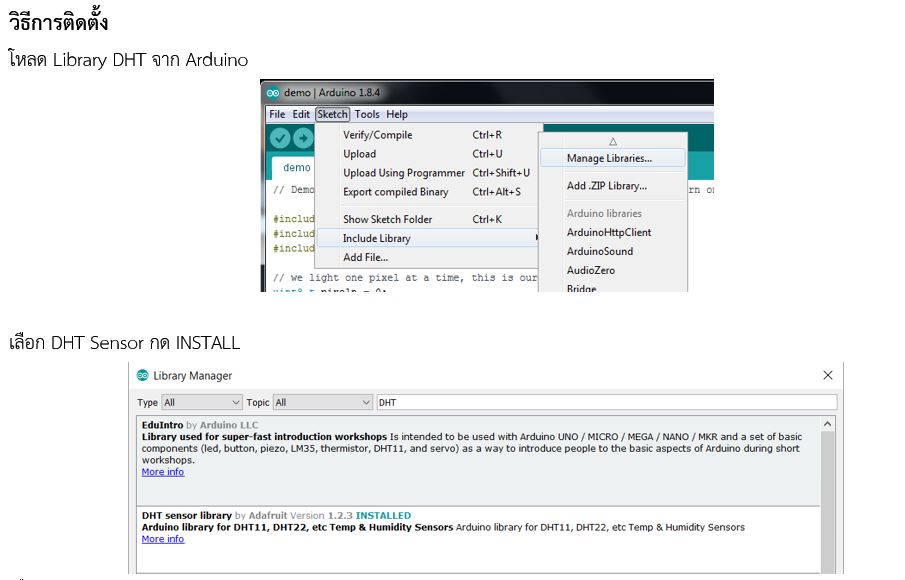Open More info link for EduIntro
Viewport: 905px width, 580px height.
163,472
